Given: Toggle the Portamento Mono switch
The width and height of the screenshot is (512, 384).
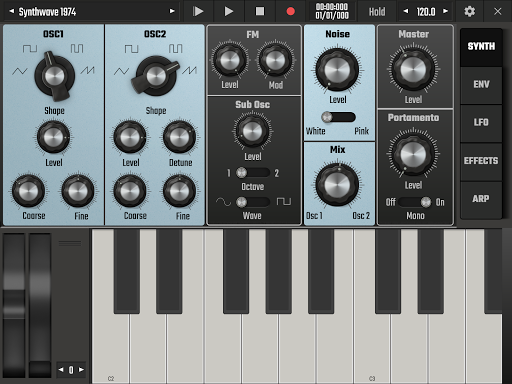Looking at the screenshot, I should (x=415, y=202).
